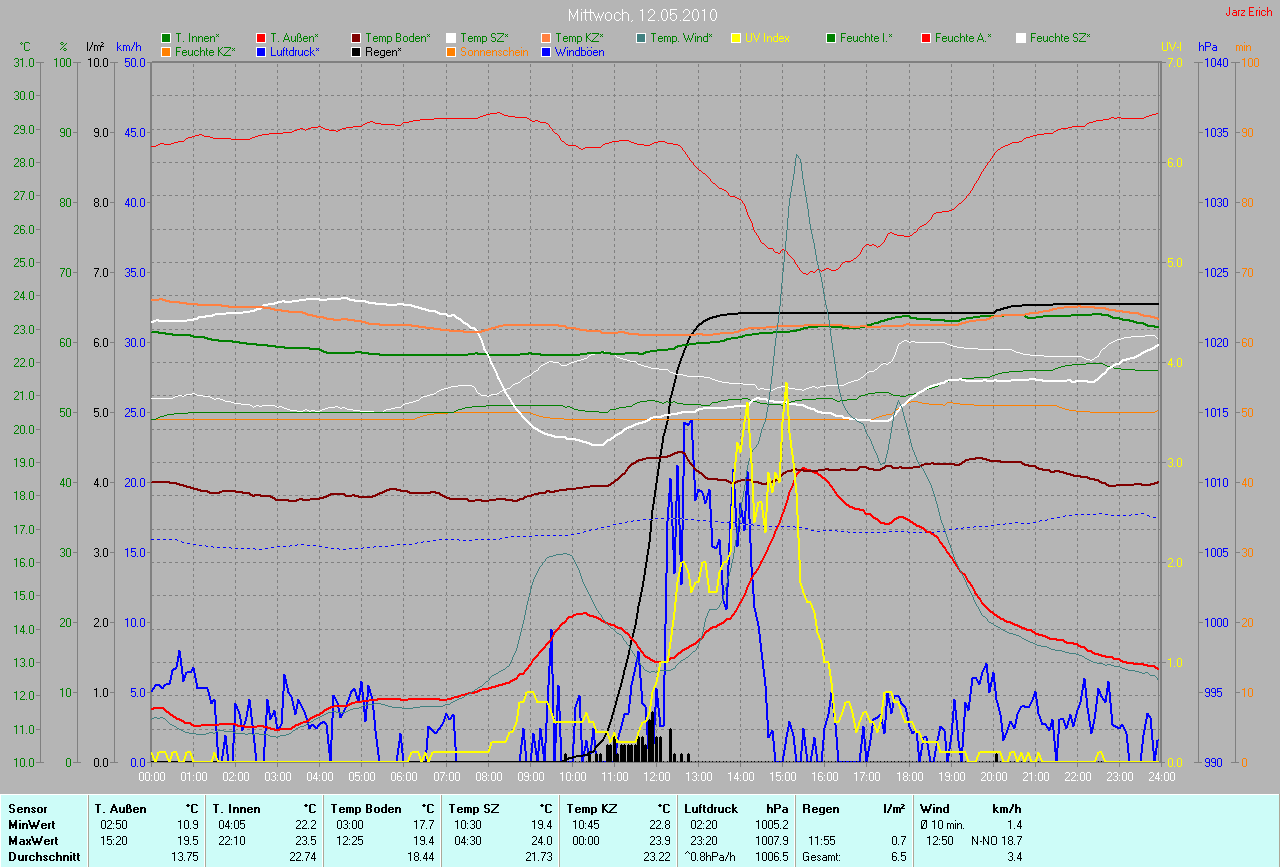This screenshot has width=1280, height=867.
Task: Click the Feuchte I. legend label
Action: click(x=866, y=38)
